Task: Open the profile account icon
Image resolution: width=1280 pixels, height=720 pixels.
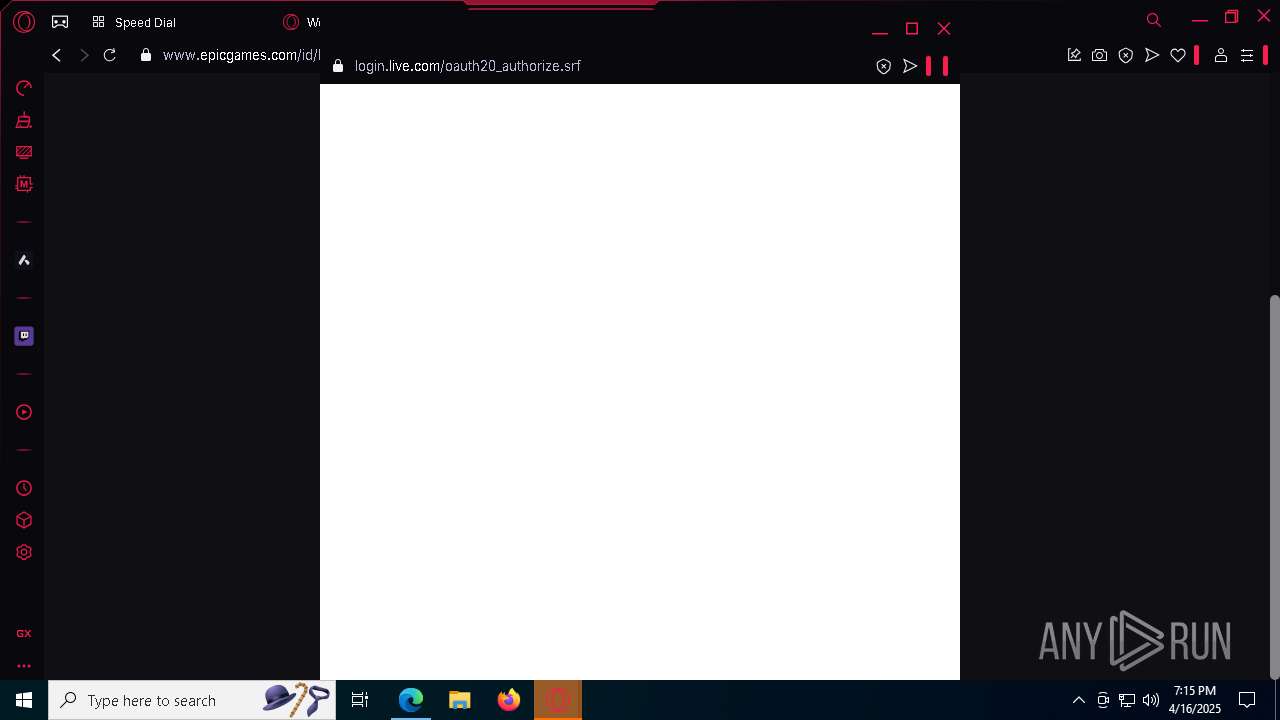Action: click(1221, 55)
